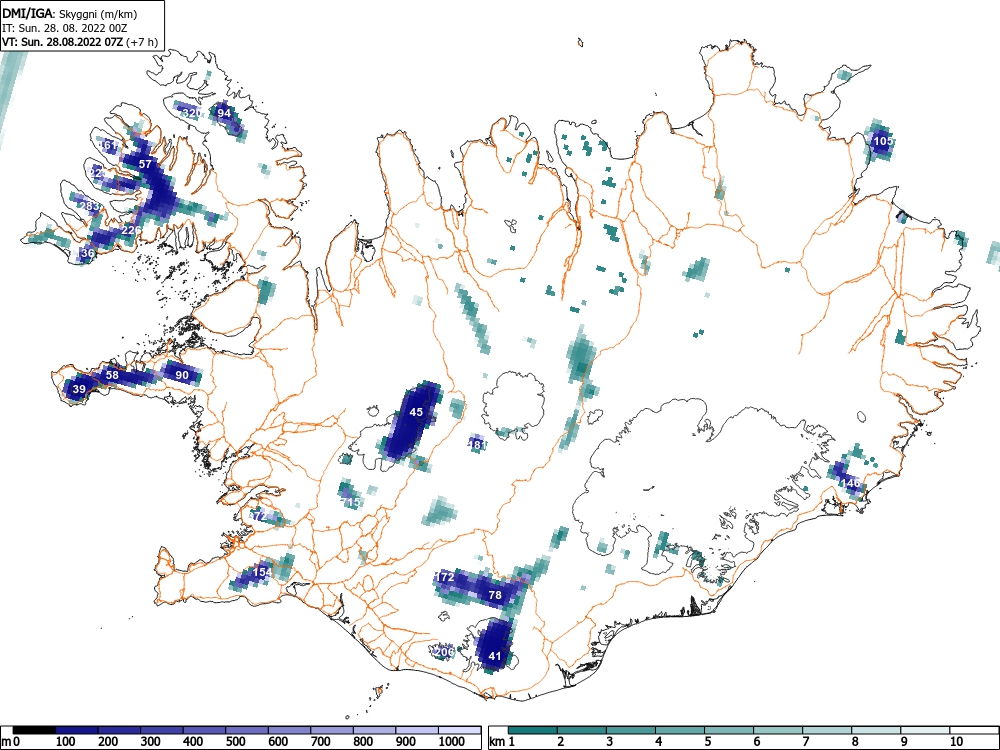Click the IT: Sun. 28. 08. 2022 00Z line

pyautogui.click(x=64, y=29)
